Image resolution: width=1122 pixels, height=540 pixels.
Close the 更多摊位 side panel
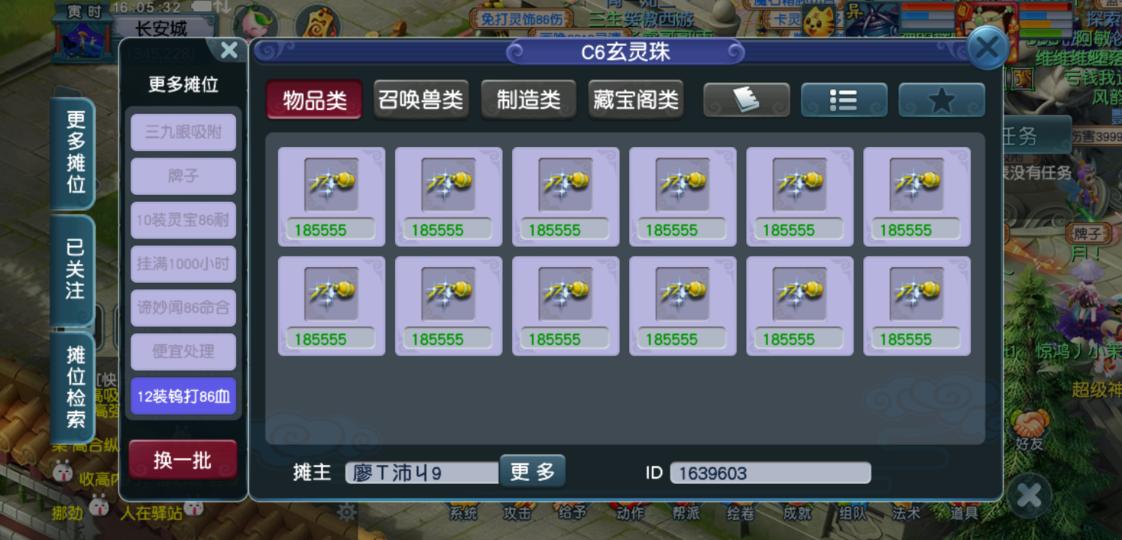tap(229, 50)
